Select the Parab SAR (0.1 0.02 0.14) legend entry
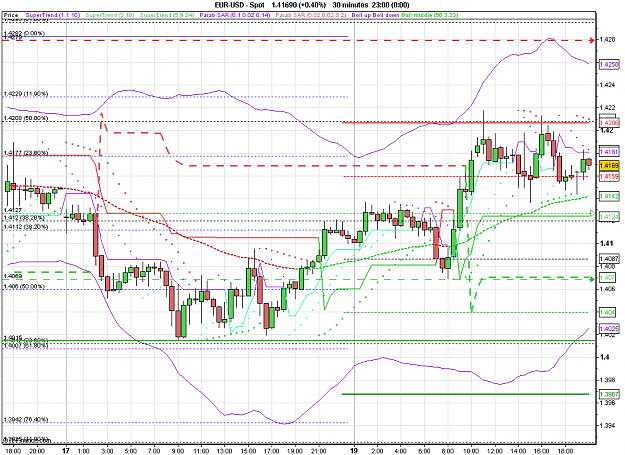Image resolution: width=625 pixels, height=455 pixels. tap(235, 15)
